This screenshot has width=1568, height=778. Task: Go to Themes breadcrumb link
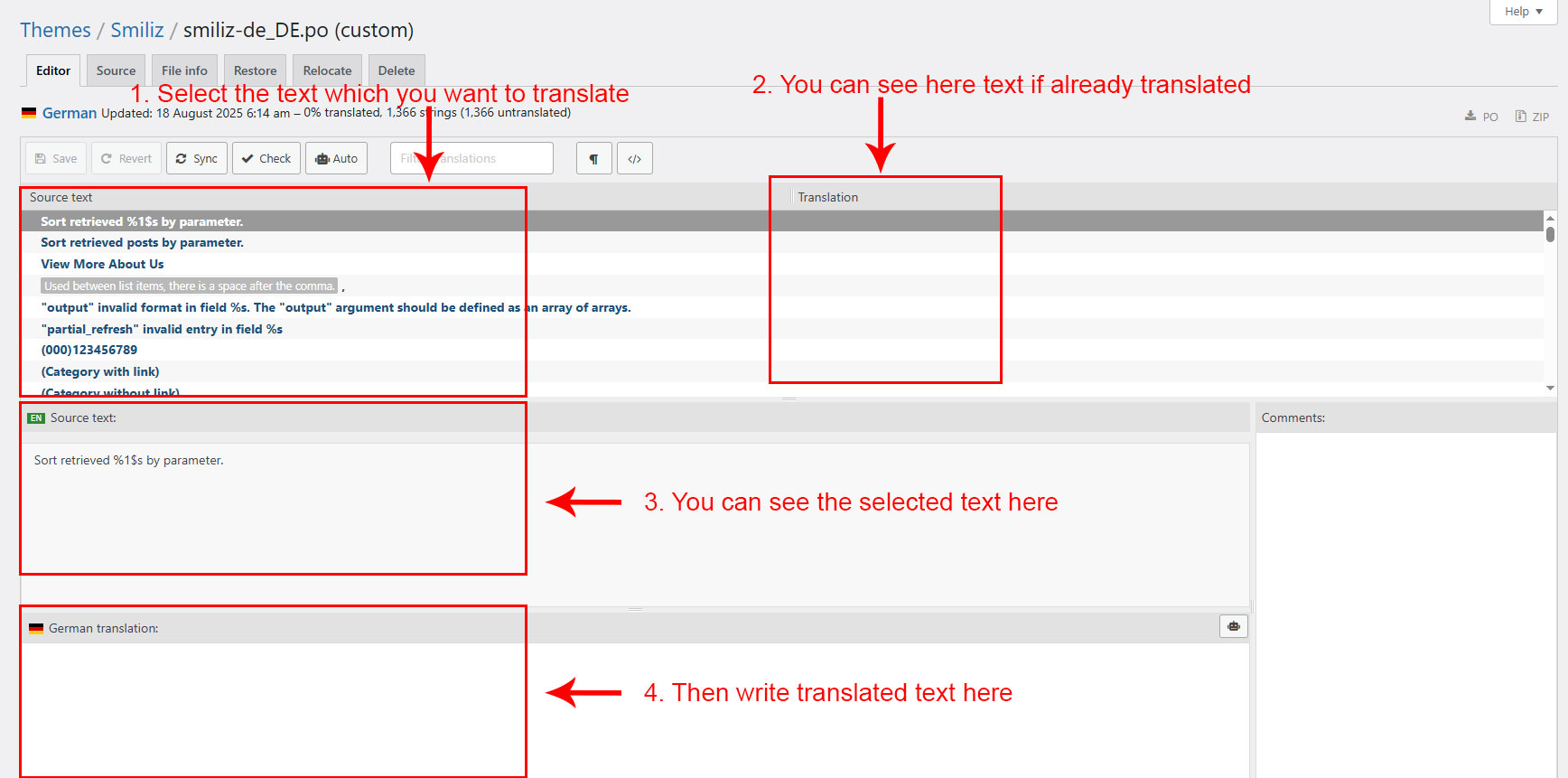tap(55, 30)
